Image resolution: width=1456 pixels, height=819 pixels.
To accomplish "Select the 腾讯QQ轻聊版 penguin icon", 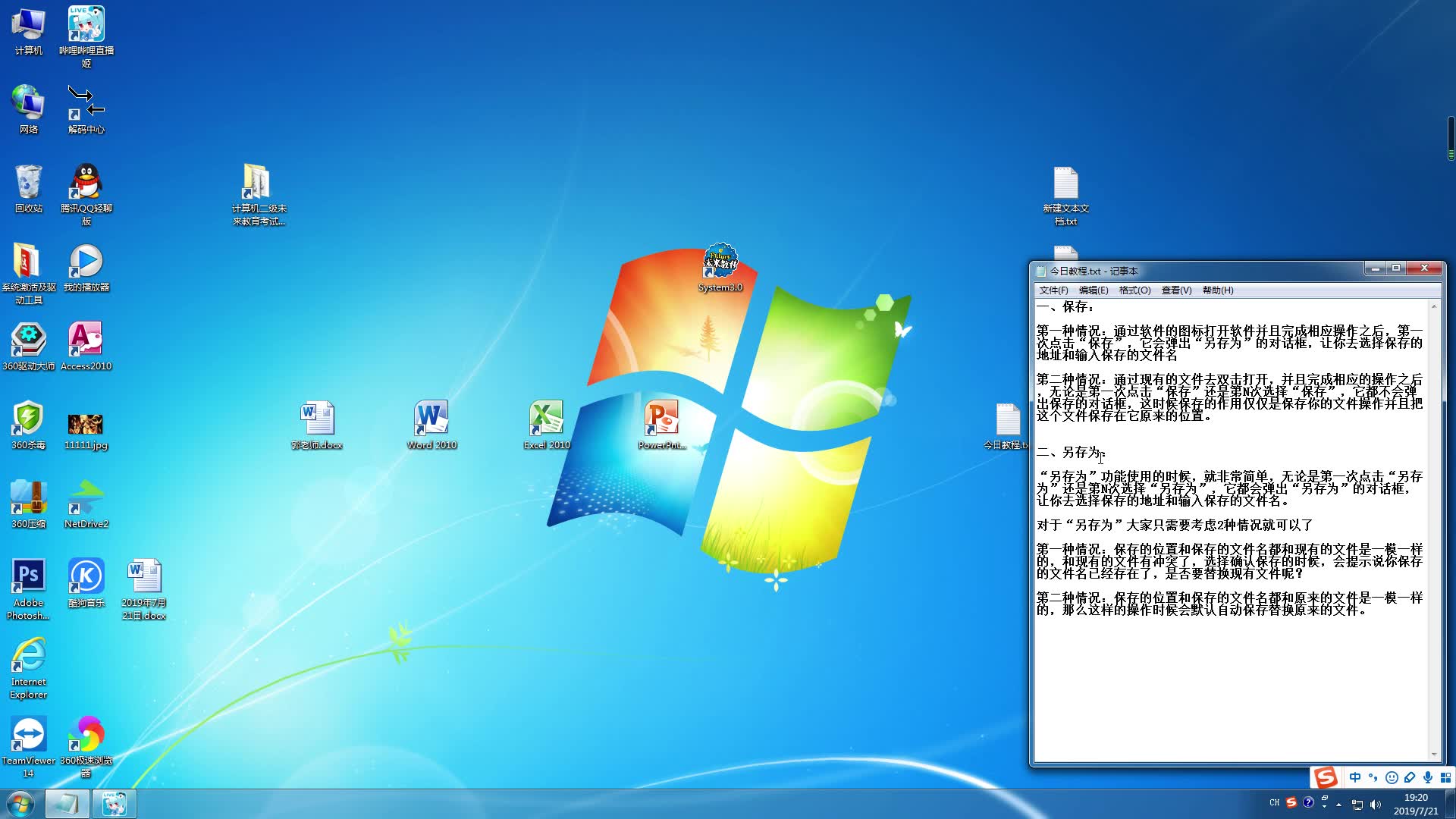I will pos(86,195).
